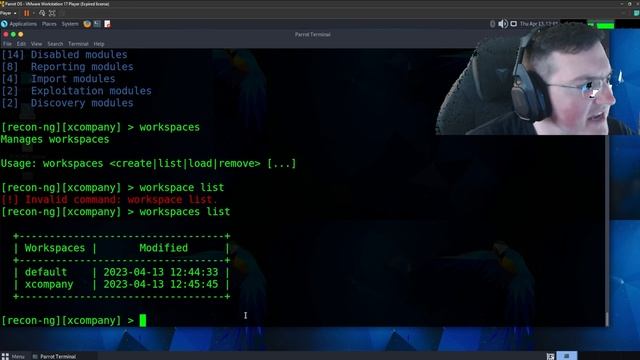Open the notes launcher icon in top panel

(x=107, y=24)
